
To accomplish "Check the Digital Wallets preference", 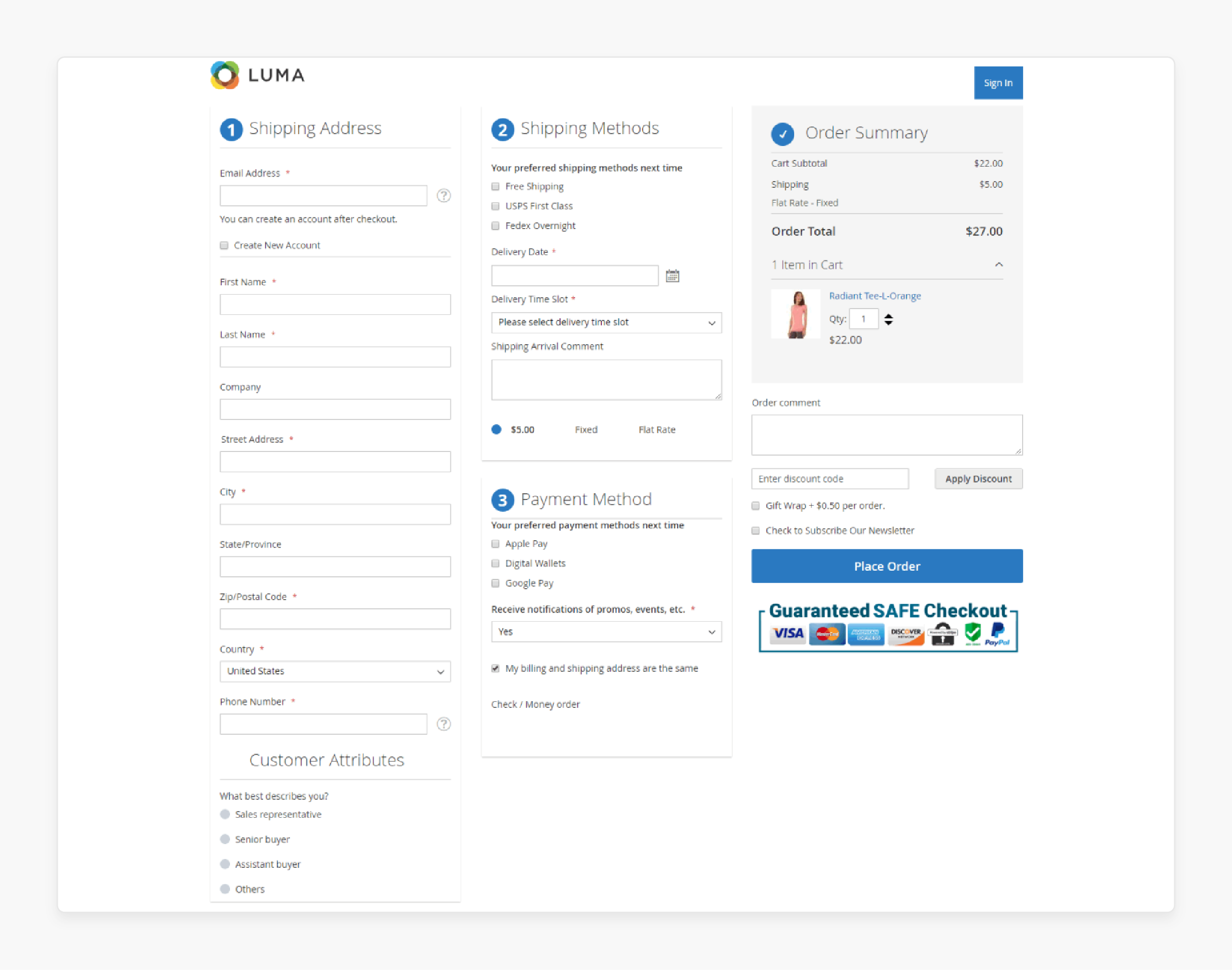I will point(496,563).
